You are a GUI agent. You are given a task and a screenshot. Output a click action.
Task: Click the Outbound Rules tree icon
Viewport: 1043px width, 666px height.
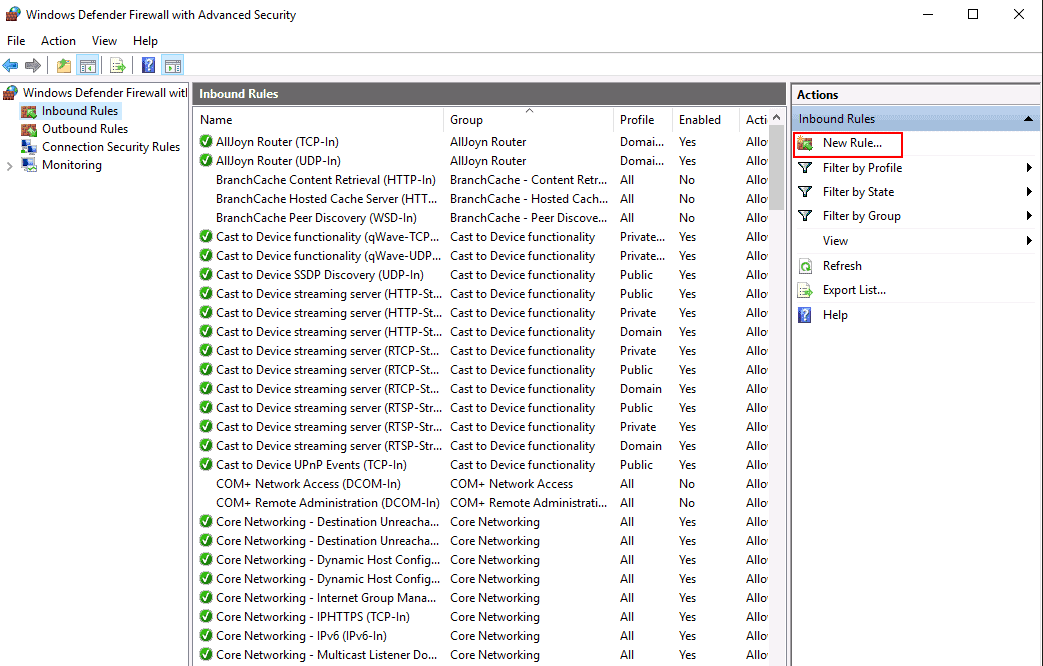29,129
